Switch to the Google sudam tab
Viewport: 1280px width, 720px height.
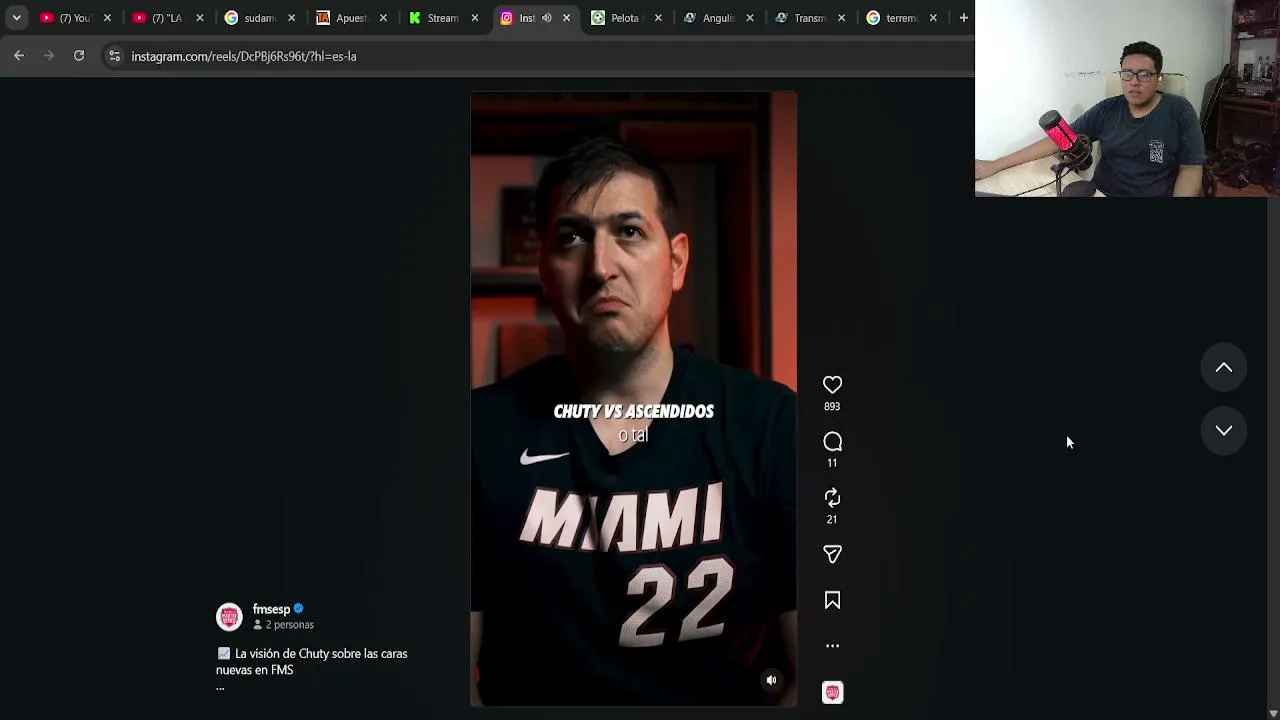coord(259,18)
